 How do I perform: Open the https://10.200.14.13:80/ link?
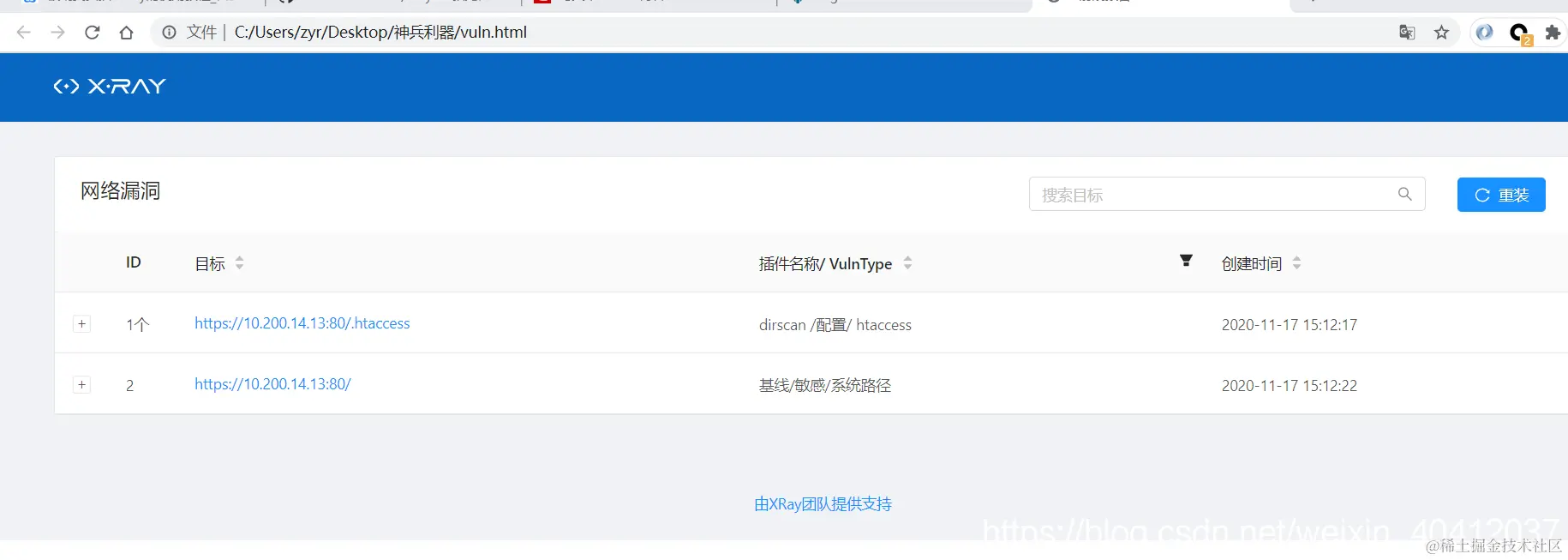pyautogui.click(x=272, y=384)
